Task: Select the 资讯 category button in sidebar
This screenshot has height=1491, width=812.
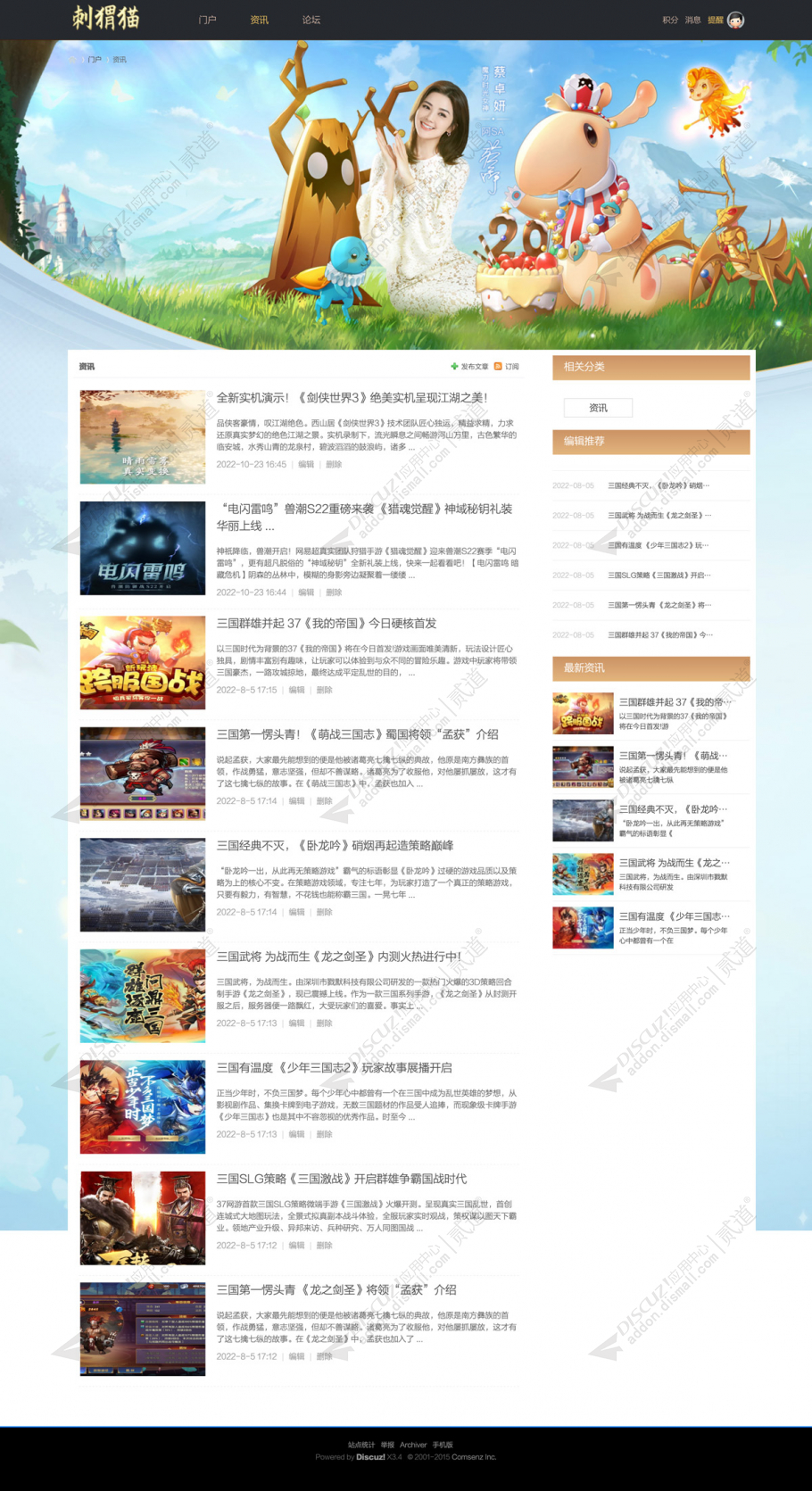Action: [x=598, y=408]
